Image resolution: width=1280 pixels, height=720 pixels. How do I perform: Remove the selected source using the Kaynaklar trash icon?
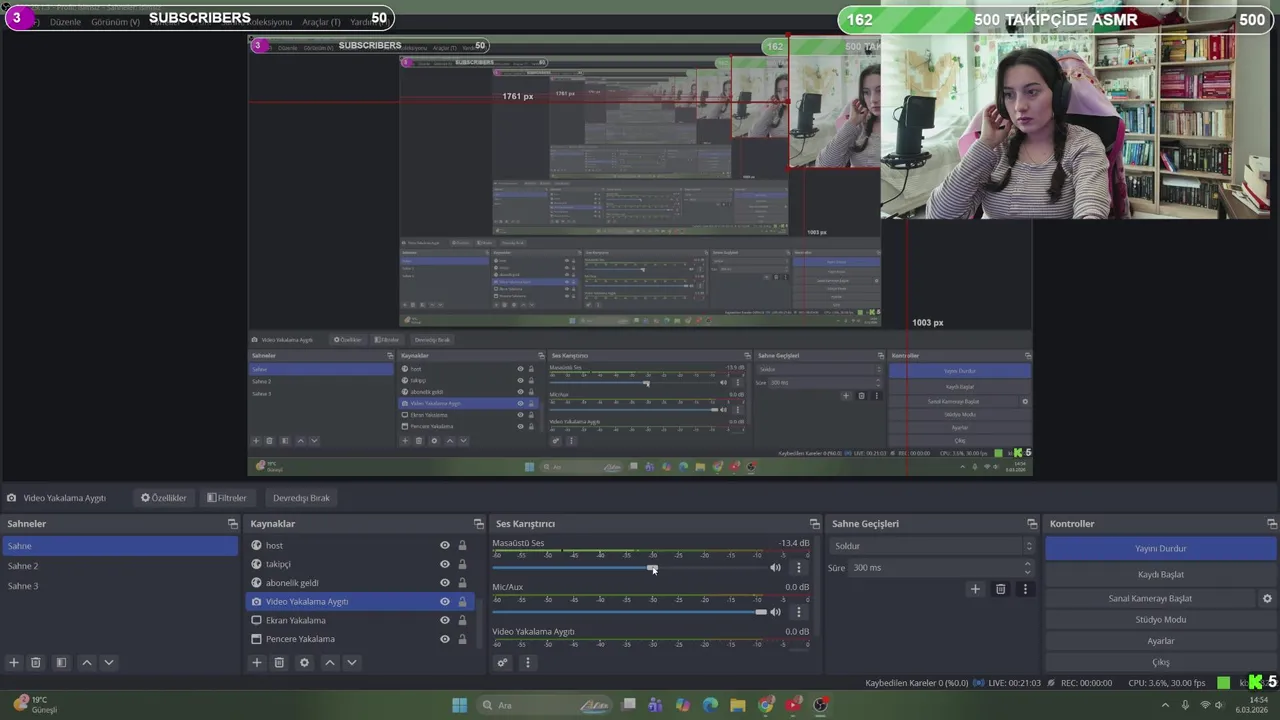[x=279, y=662]
